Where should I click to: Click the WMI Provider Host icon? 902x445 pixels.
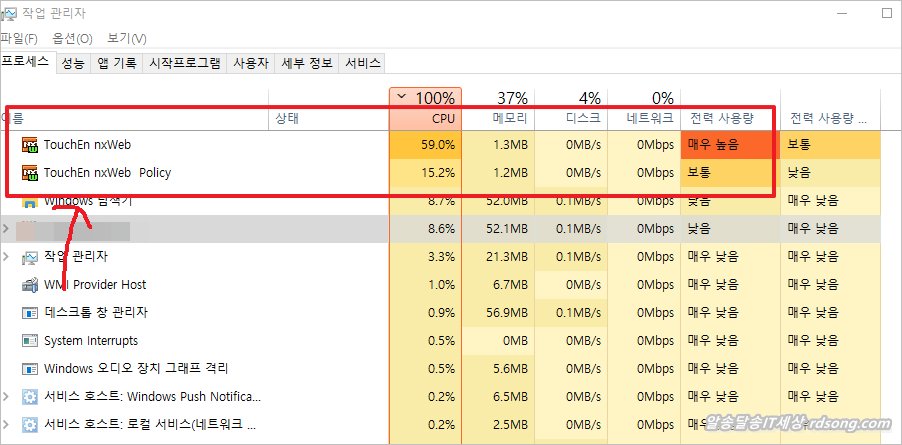click(29, 285)
